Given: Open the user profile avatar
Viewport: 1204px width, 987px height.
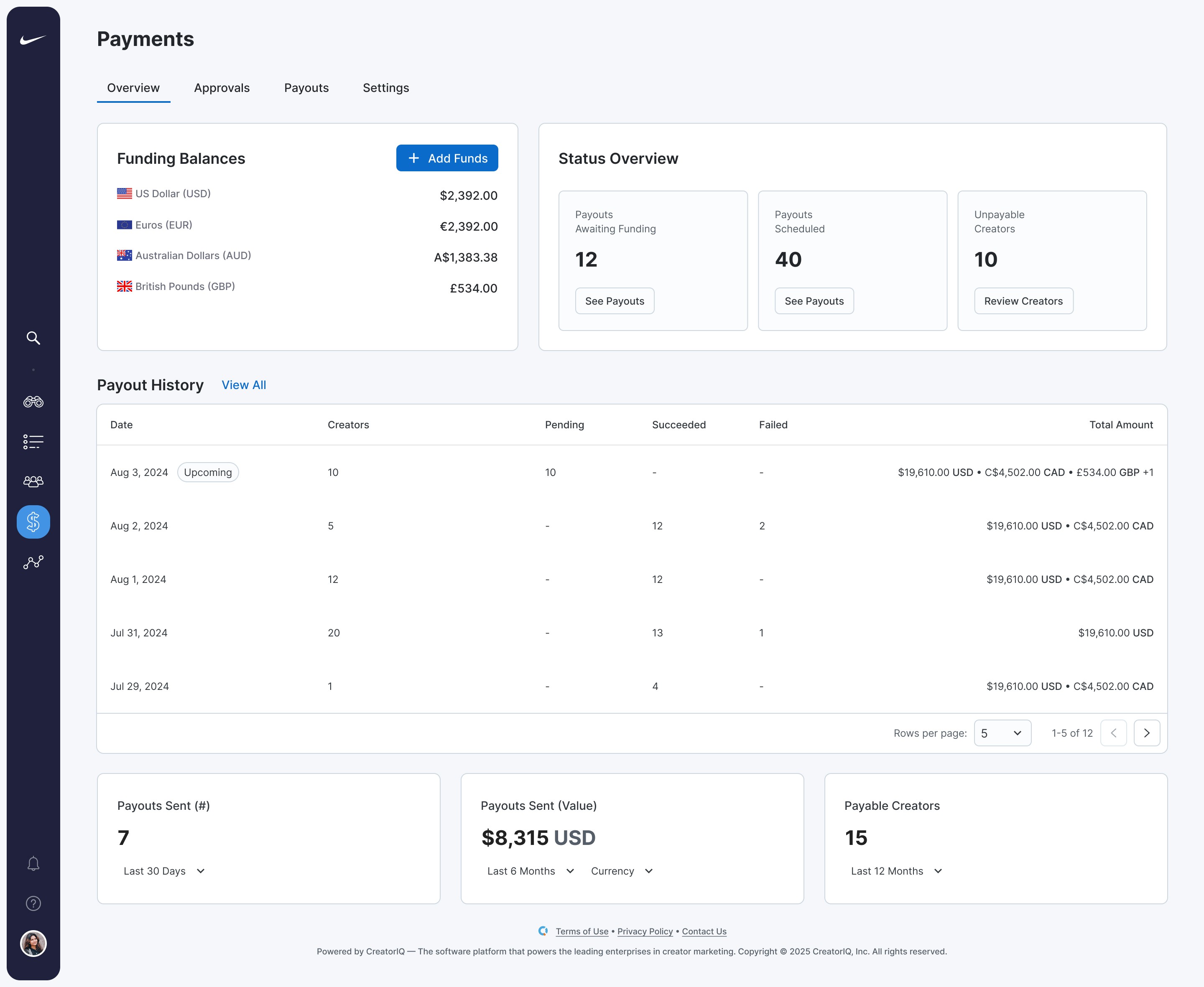Looking at the screenshot, I should tap(33, 944).
